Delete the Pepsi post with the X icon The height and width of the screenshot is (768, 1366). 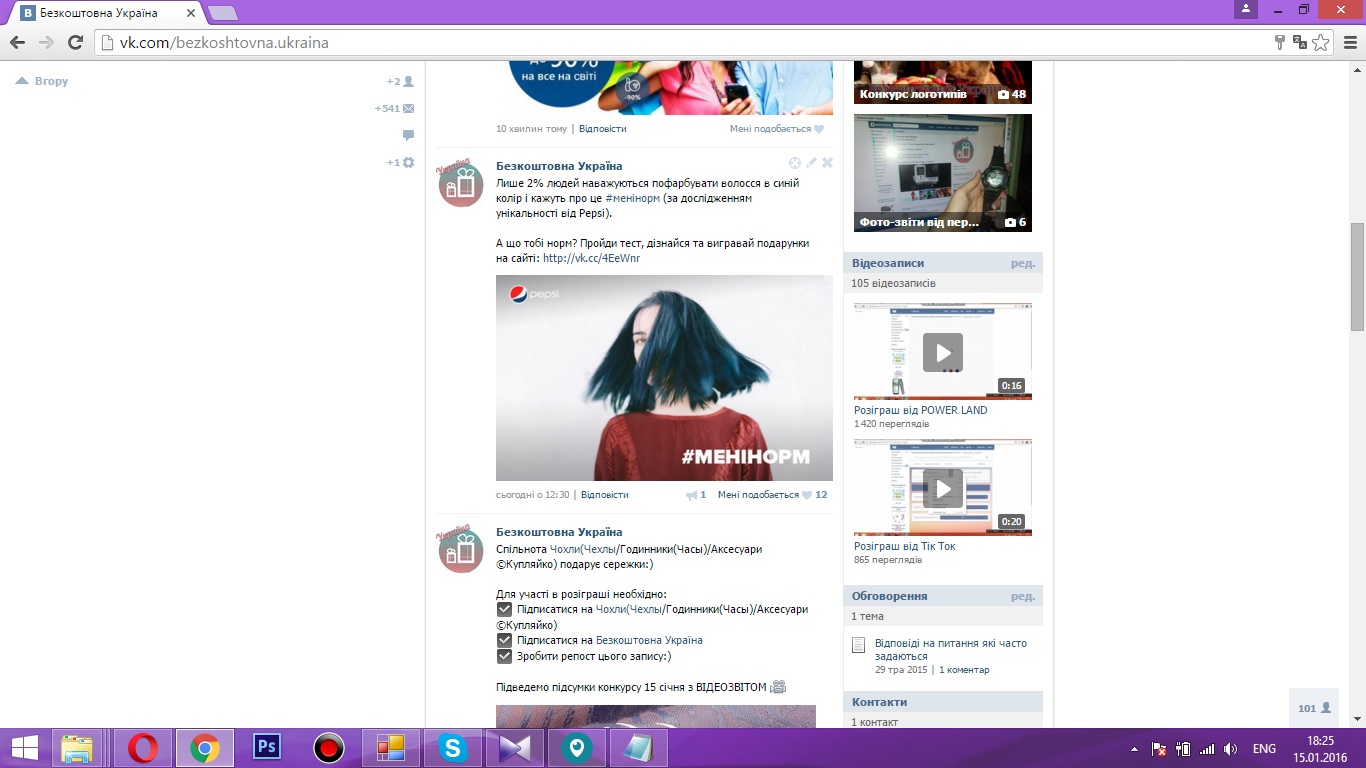(x=827, y=162)
